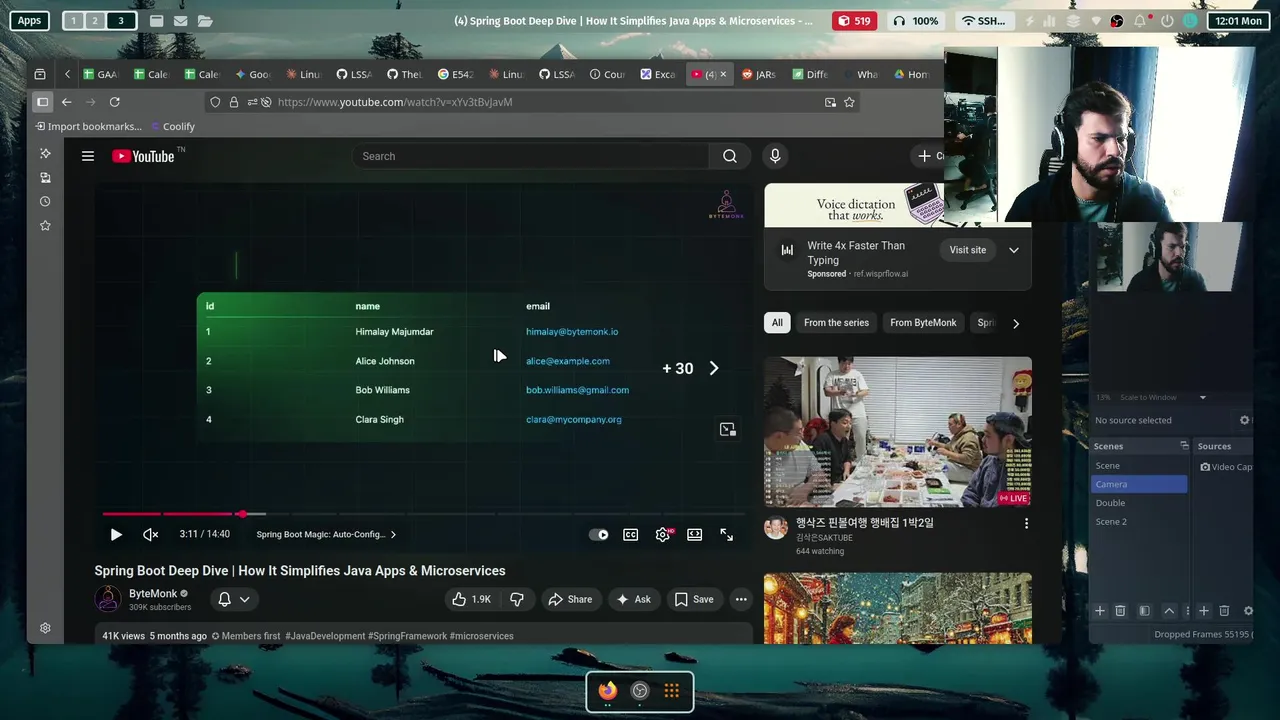
Task: Open the options menu for the live video
Action: [1026, 523]
